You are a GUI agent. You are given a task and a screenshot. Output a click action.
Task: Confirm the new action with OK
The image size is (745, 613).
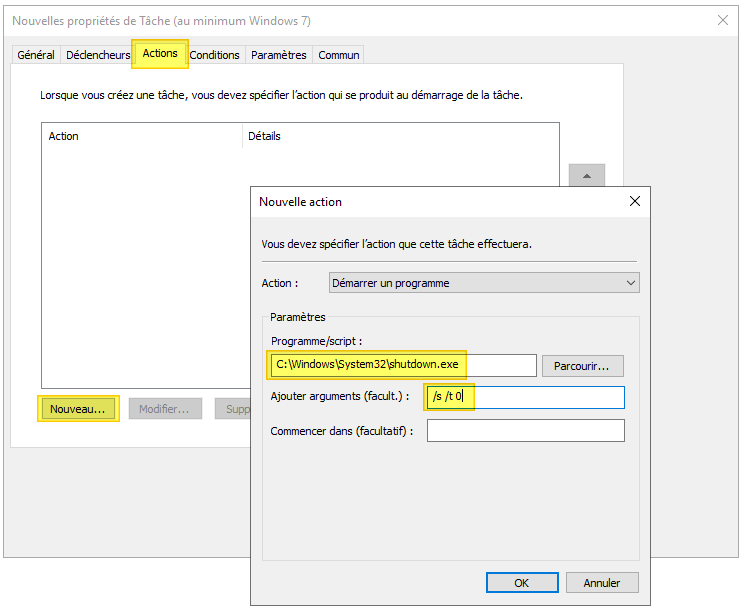point(521,583)
